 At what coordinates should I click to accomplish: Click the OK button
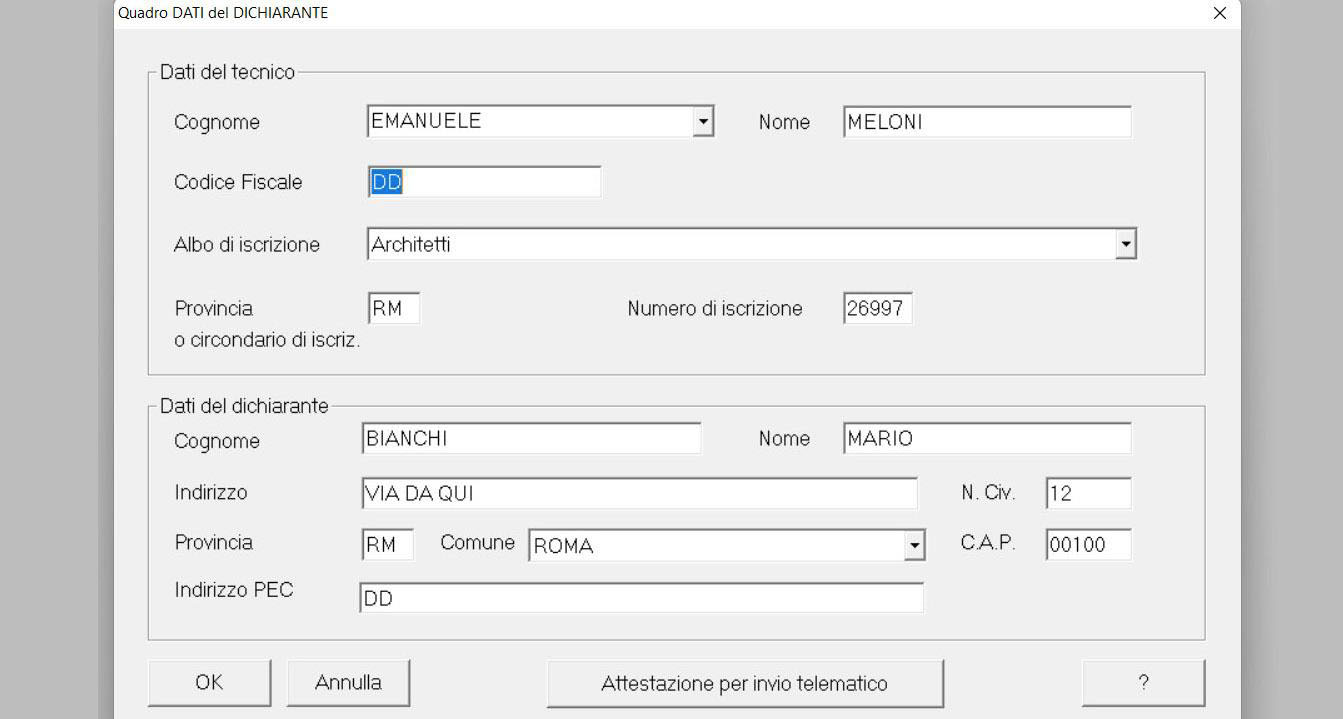[x=209, y=683]
